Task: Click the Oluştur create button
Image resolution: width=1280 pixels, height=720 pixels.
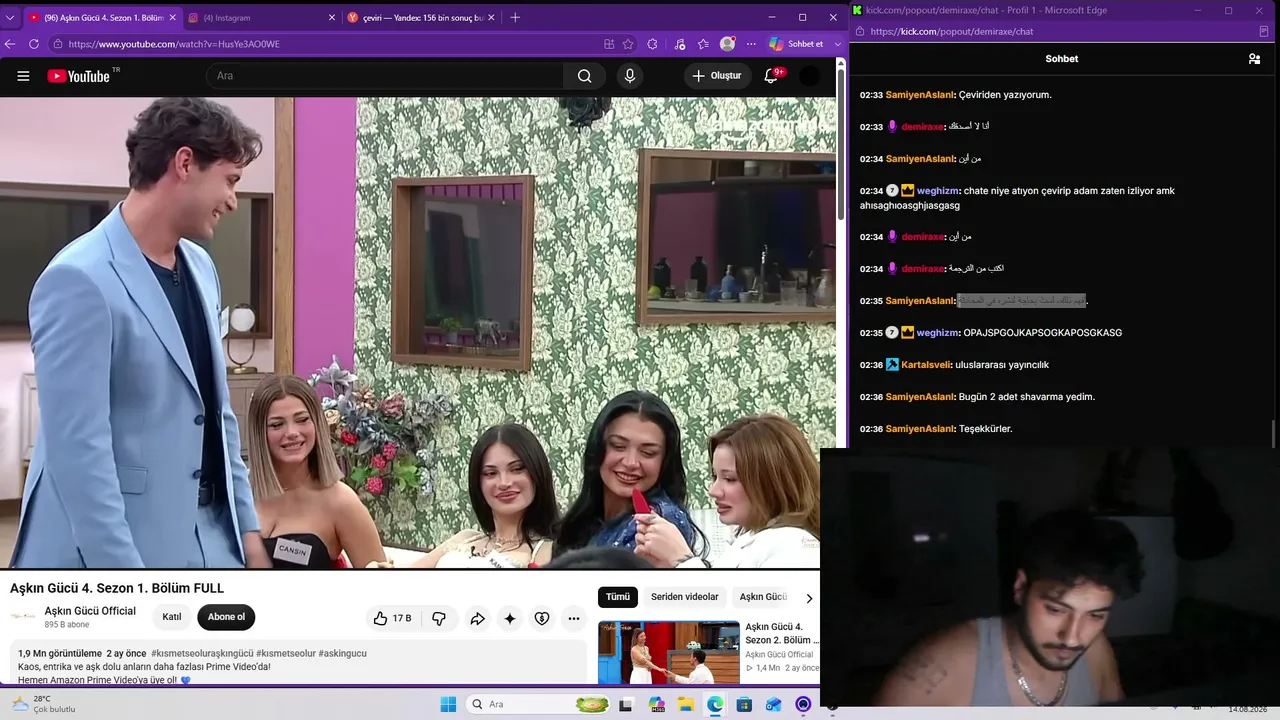Action: coord(717,76)
